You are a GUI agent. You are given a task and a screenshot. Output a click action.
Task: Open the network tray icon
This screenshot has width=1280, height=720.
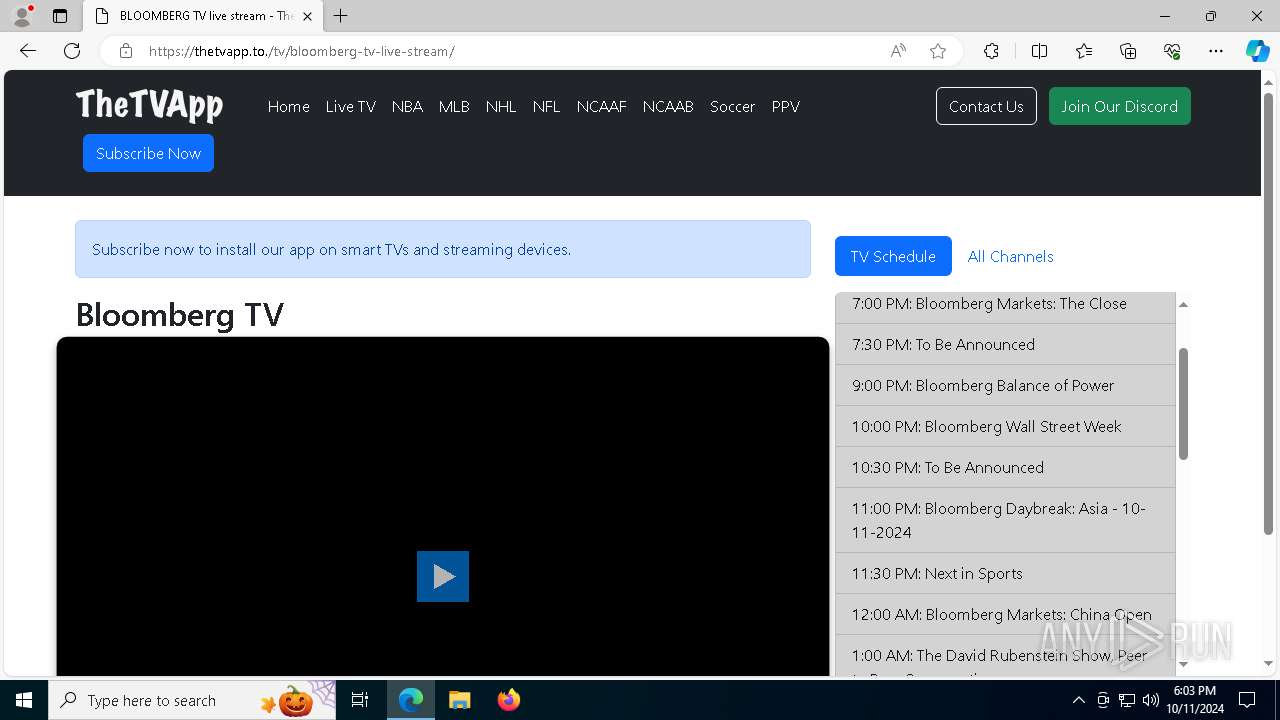click(1127, 700)
